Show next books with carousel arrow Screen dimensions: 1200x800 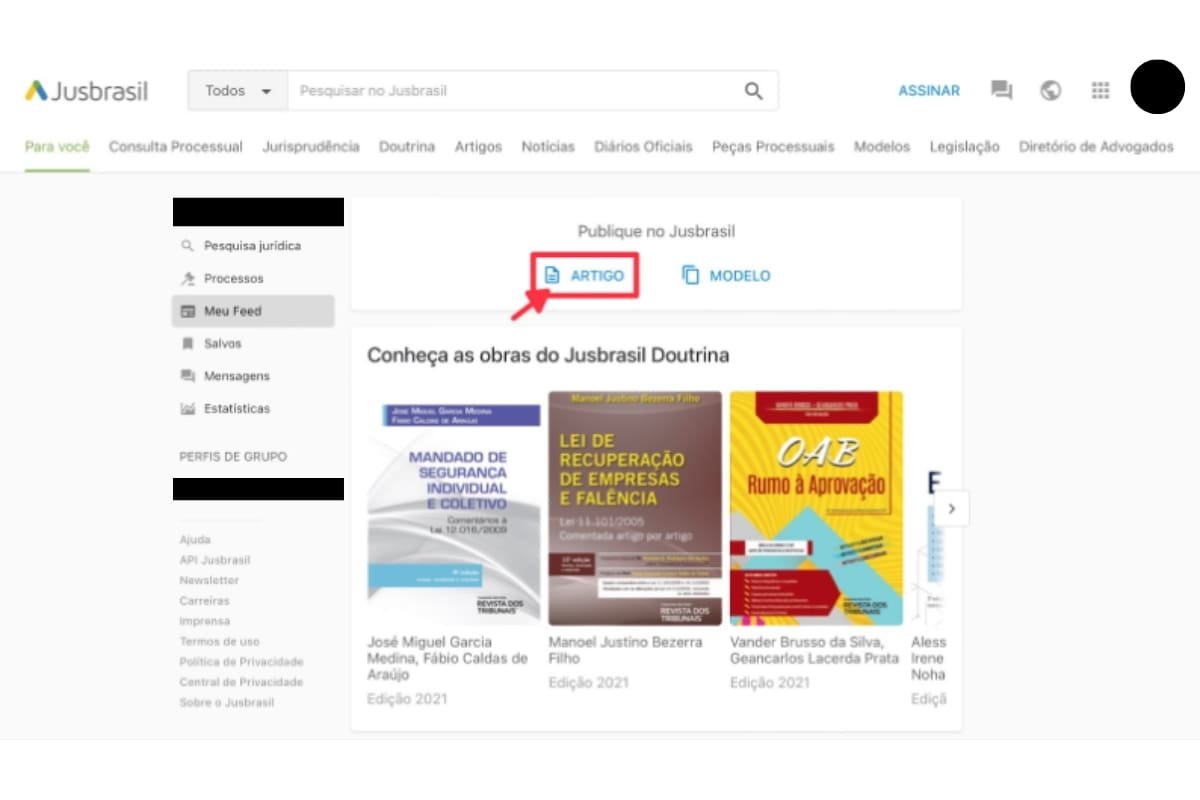[x=951, y=508]
